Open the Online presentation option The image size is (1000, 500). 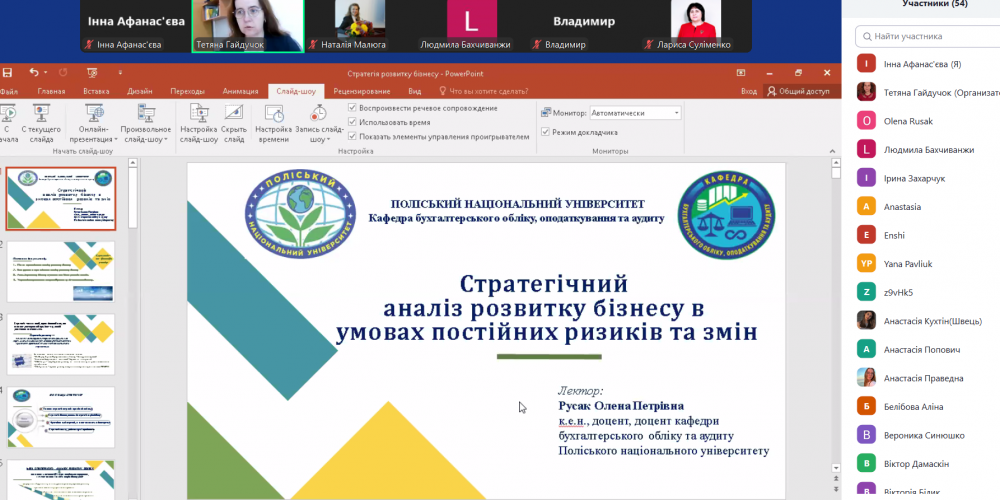93,118
